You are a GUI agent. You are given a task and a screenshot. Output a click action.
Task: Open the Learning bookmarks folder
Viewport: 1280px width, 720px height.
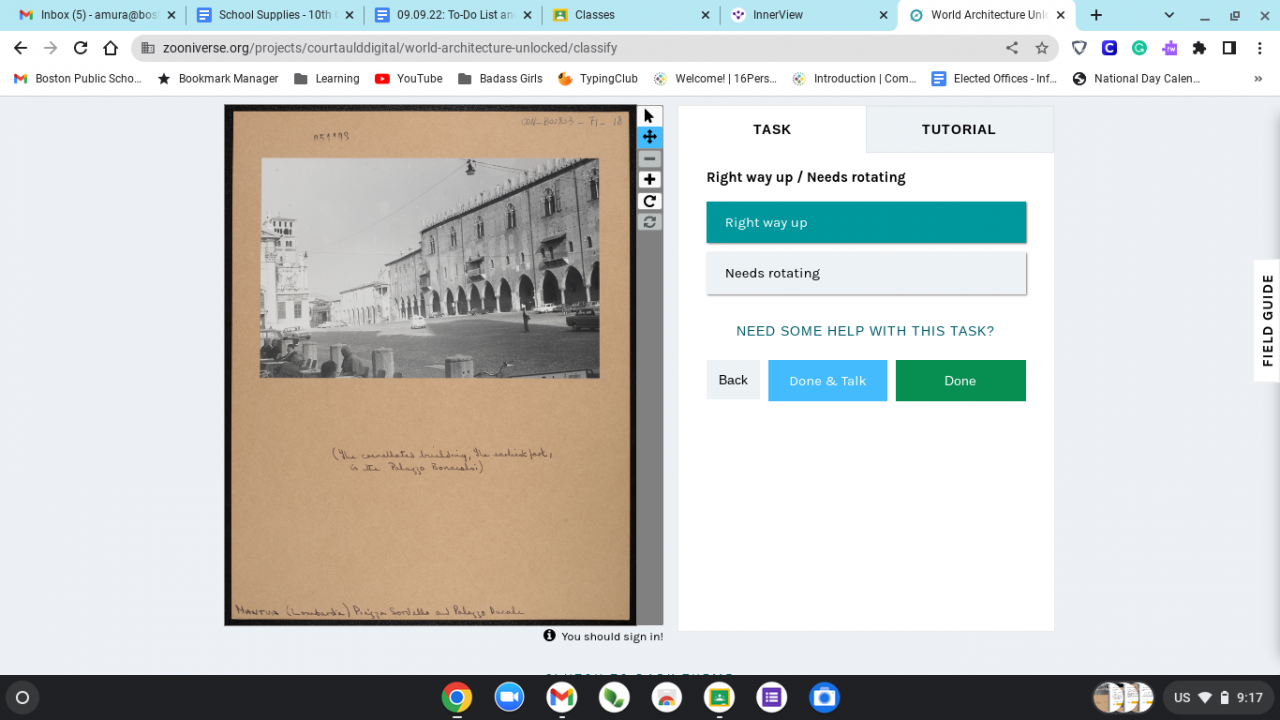(x=327, y=78)
